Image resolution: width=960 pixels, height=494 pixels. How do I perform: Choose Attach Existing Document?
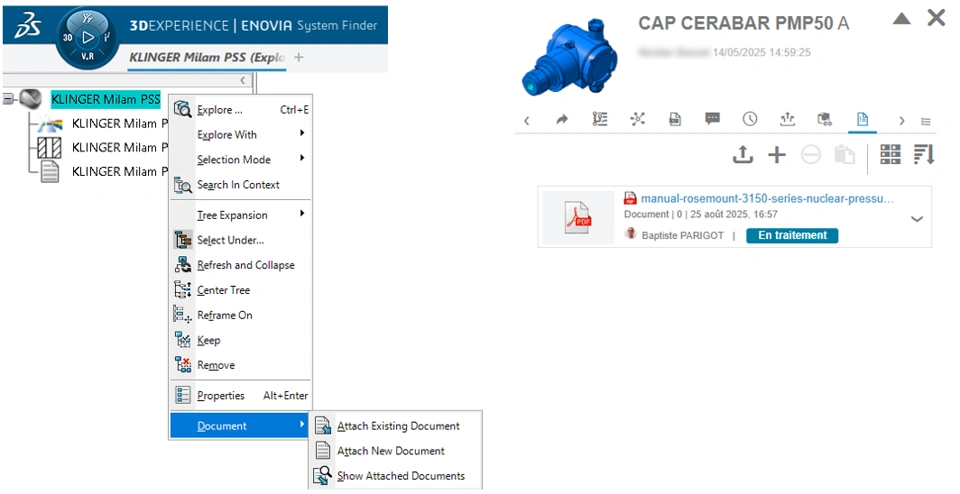point(395,425)
